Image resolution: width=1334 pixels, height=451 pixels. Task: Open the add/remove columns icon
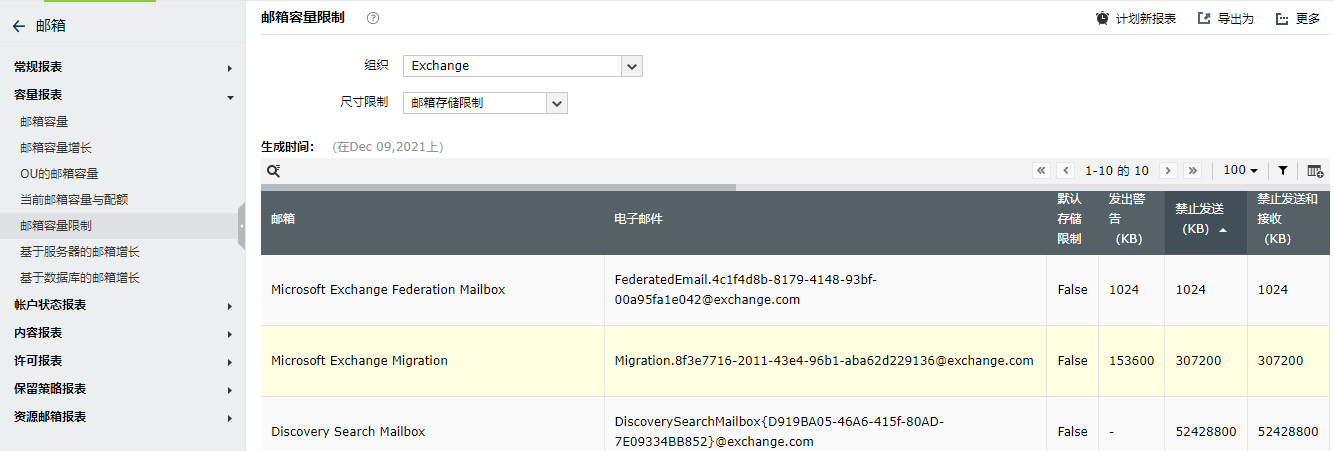click(x=1315, y=171)
